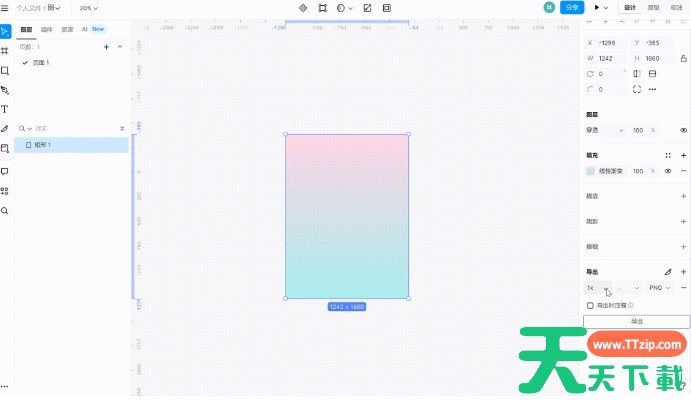Switch to the Design tab
This screenshot has height=400, width=691.
pos(630,7)
